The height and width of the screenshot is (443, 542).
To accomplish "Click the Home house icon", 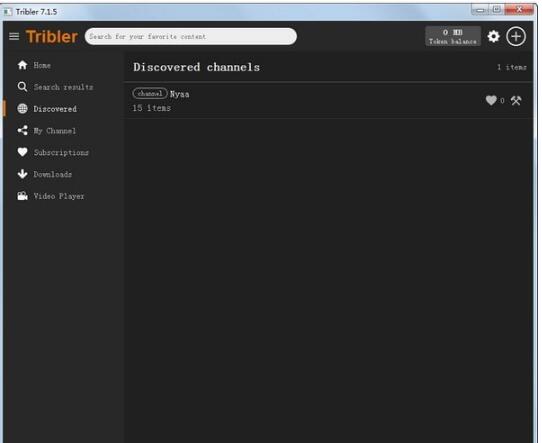I will coord(22,65).
